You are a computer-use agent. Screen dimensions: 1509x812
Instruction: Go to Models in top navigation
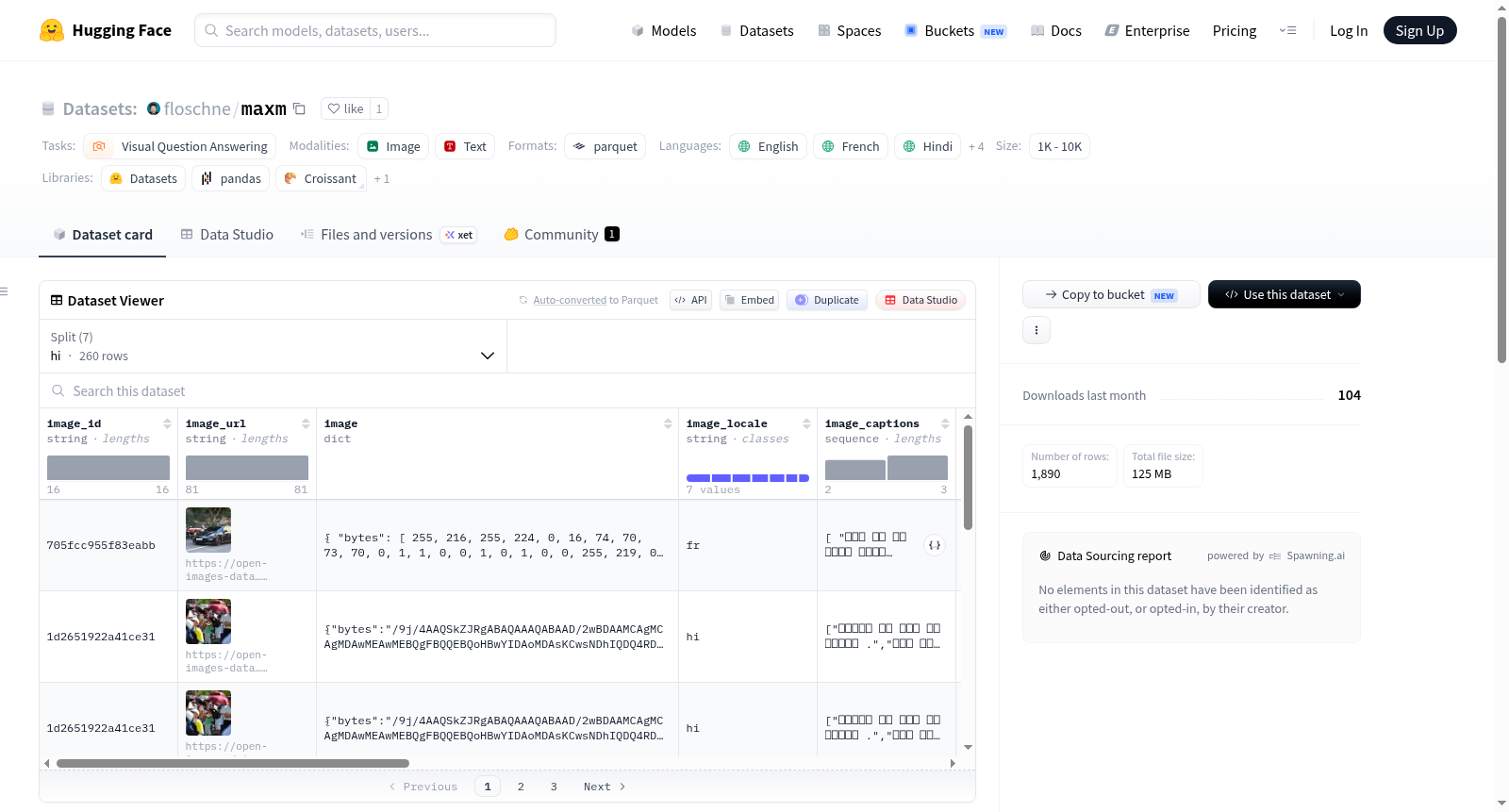(x=664, y=30)
